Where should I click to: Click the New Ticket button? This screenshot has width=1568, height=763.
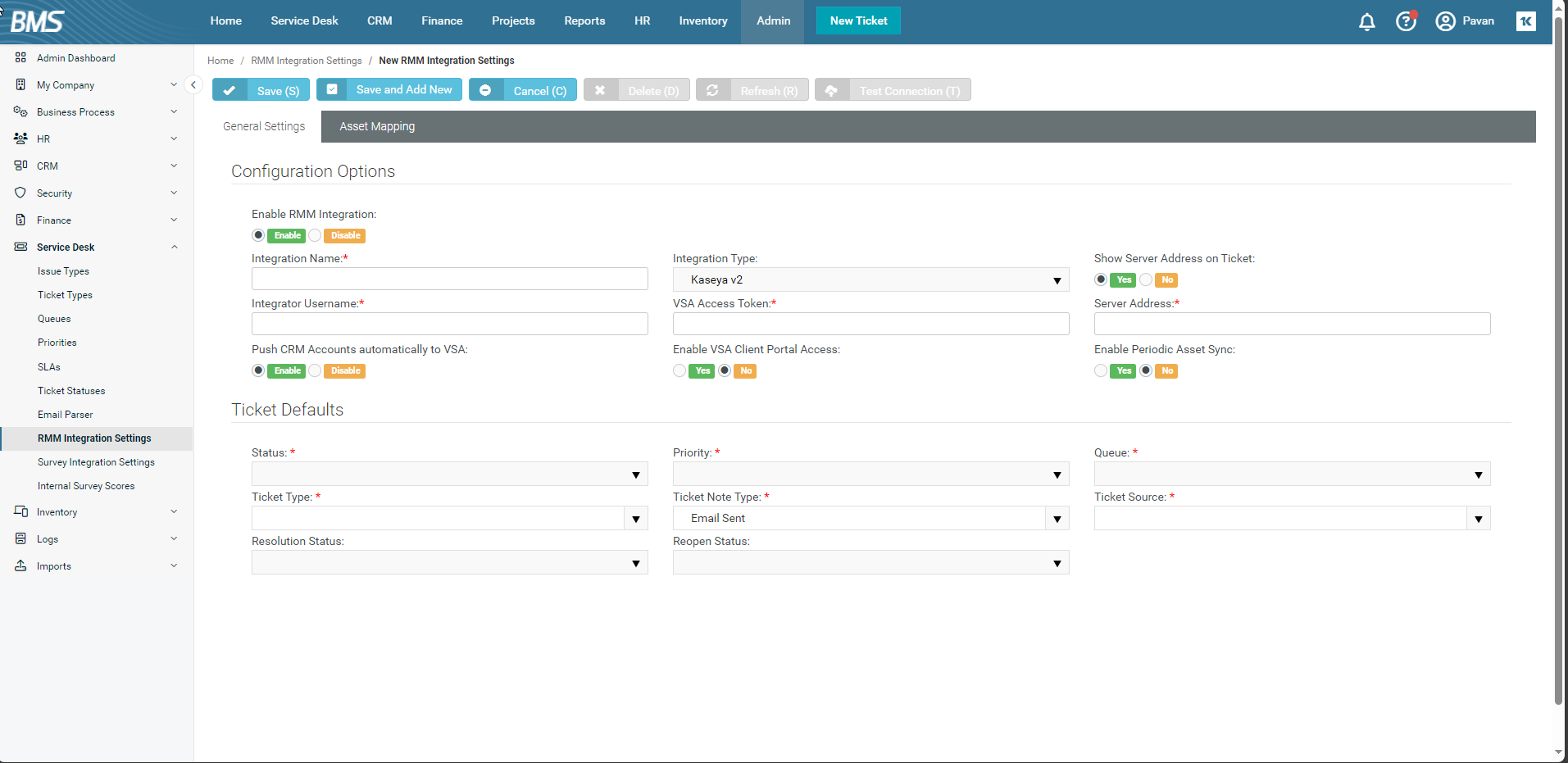click(x=858, y=21)
